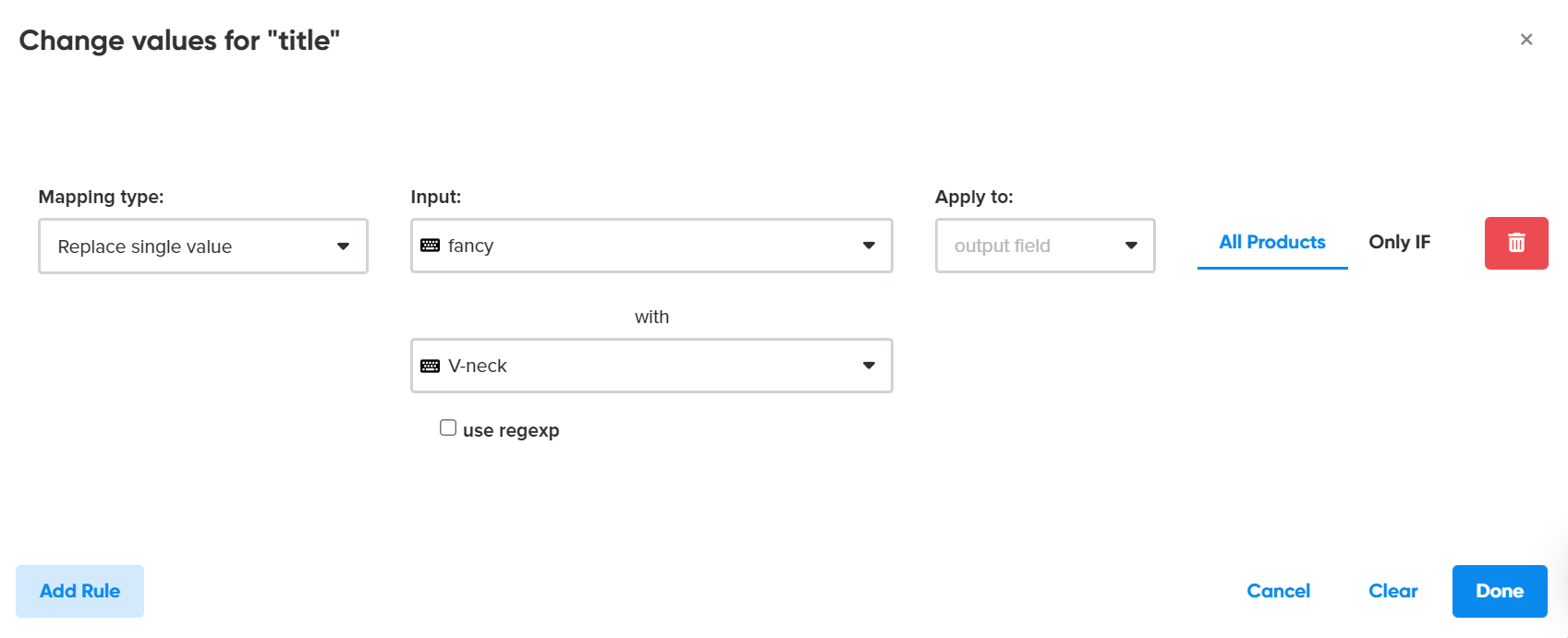Open the "fancy" input dropdown arrow
Viewport: 1568px width, 638px height.
click(x=869, y=246)
